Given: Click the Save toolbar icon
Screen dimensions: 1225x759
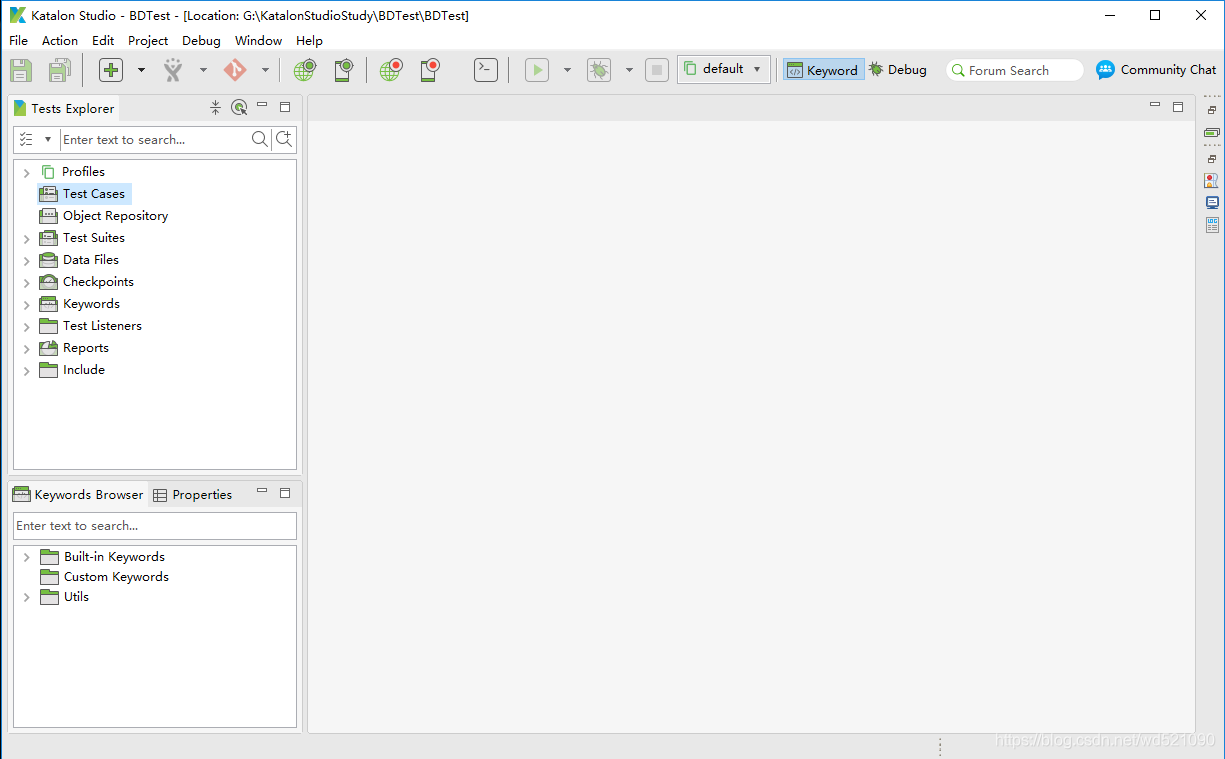Looking at the screenshot, I should click(x=21, y=70).
